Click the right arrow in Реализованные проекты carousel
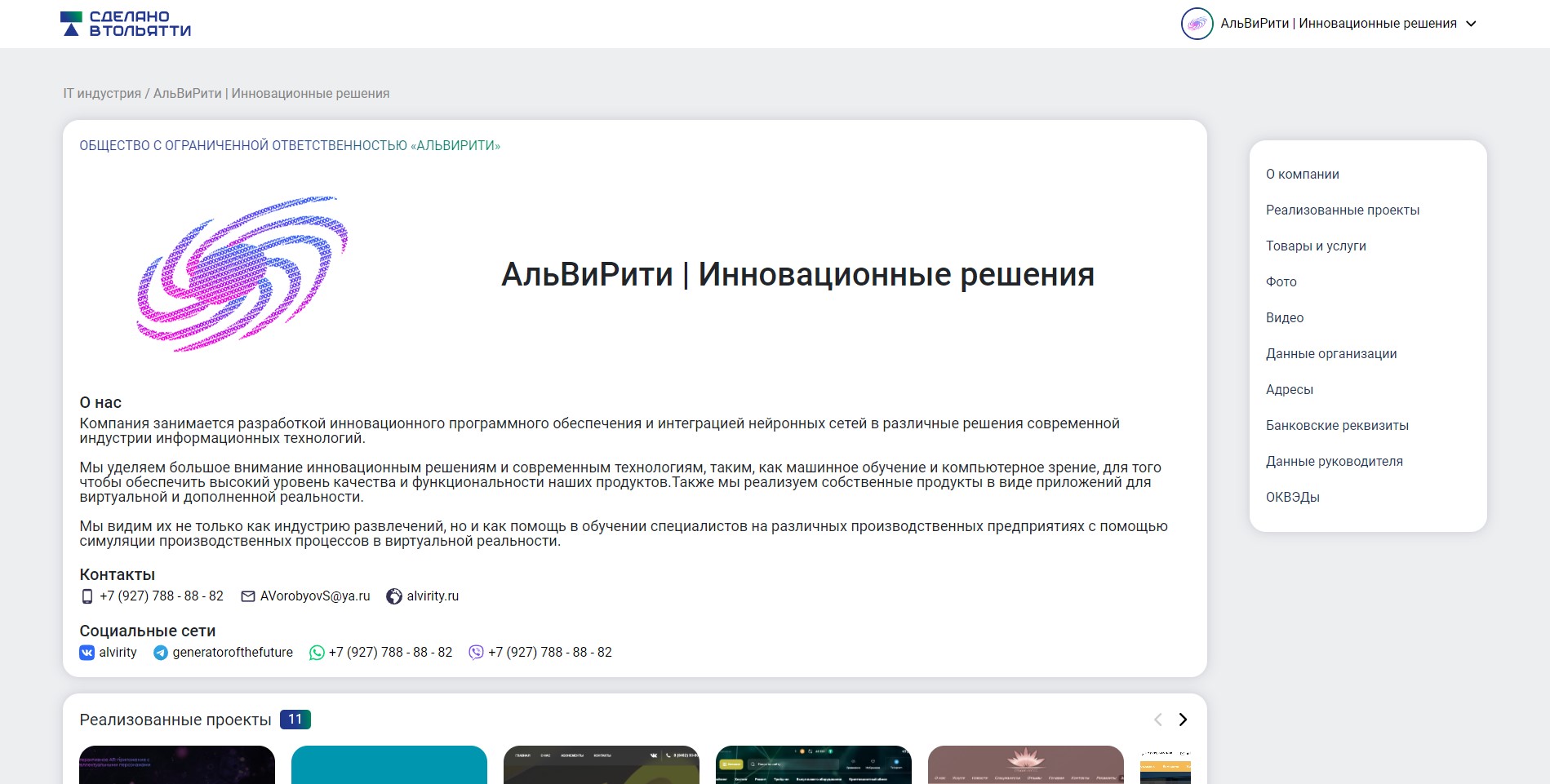The width and height of the screenshot is (1550, 784). coord(1183,720)
